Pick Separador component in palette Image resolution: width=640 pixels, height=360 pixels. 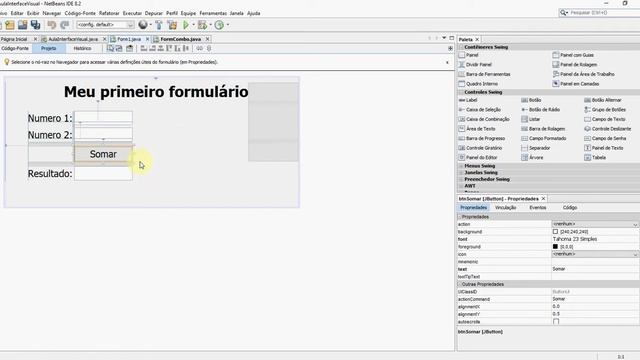pyautogui.click(x=536, y=148)
